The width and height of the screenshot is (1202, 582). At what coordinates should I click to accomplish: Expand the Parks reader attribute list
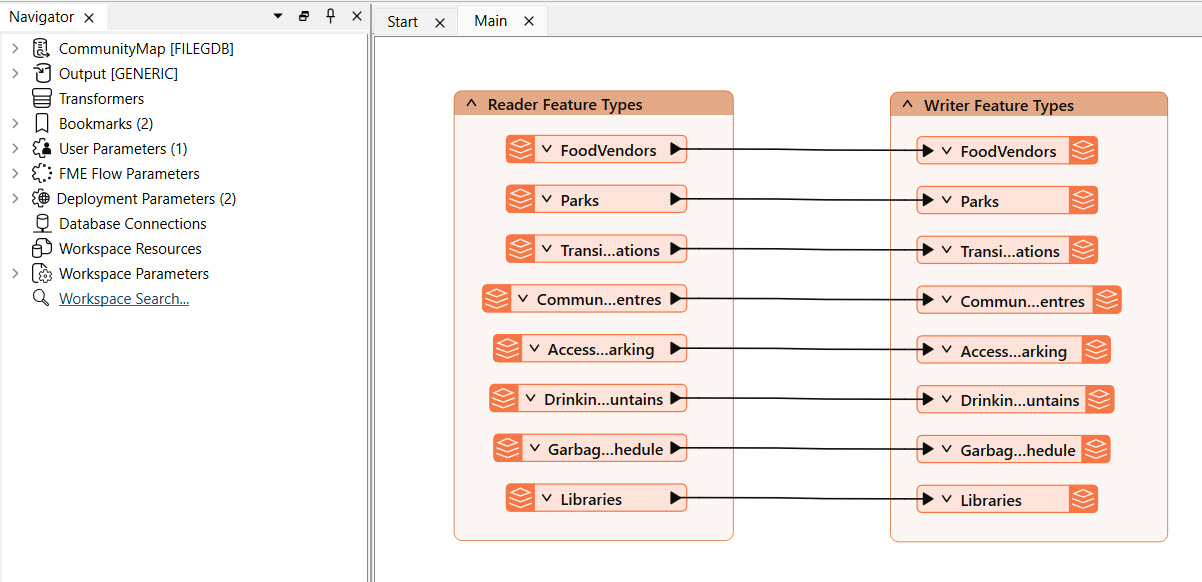pos(547,200)
